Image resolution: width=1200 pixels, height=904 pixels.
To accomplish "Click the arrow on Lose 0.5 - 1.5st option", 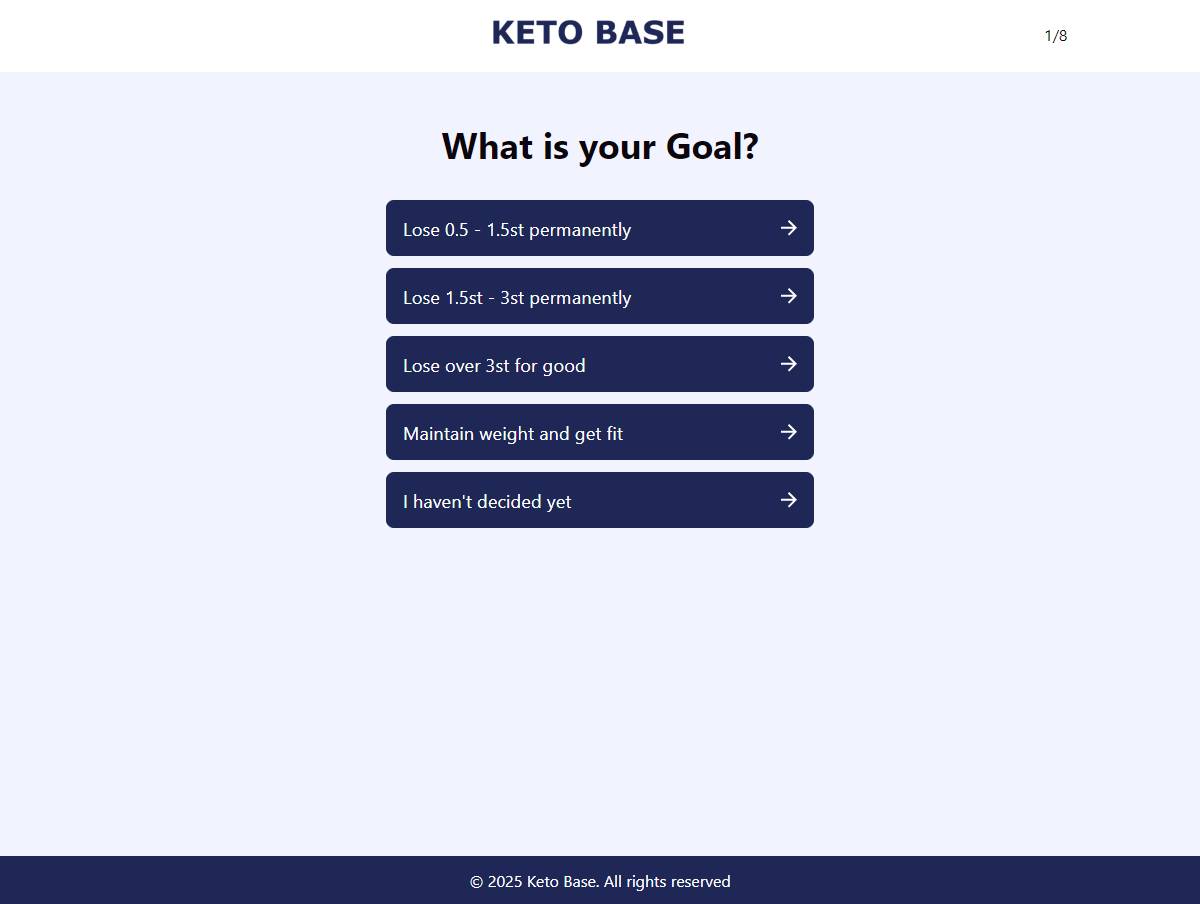I will coord(789,228).
